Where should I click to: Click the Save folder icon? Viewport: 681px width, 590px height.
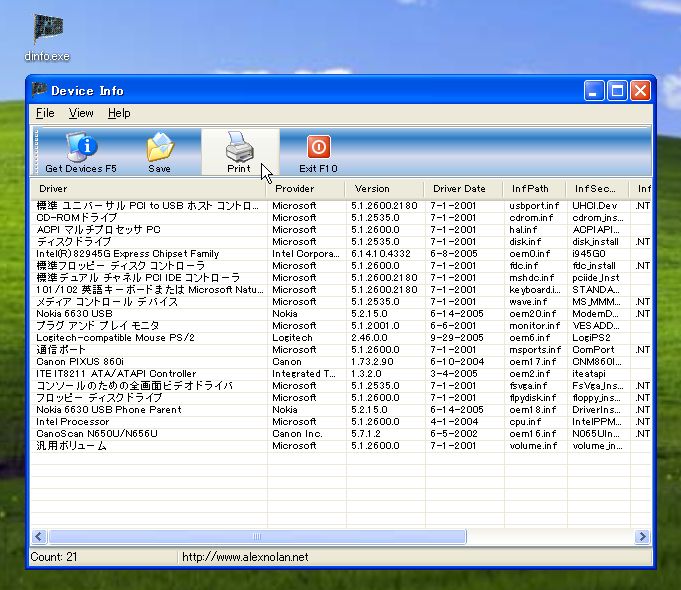pyautogui.click(x=160, y=147)
